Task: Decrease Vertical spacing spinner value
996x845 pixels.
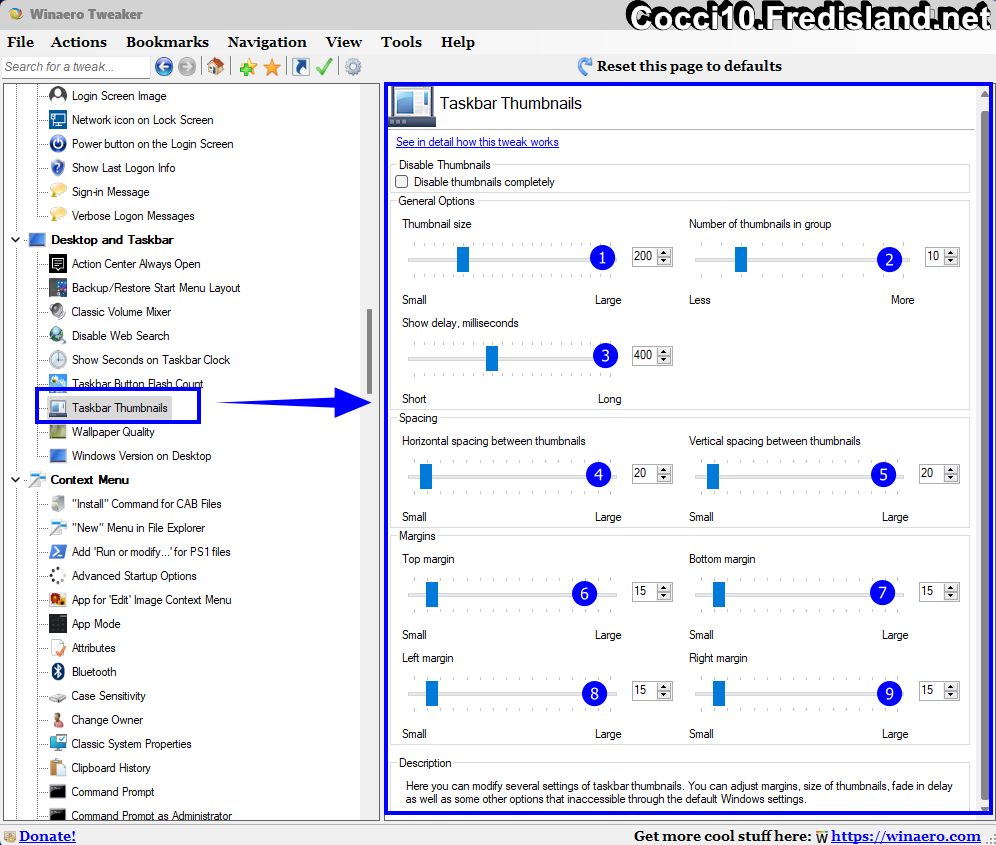Action: pyautogui.click(x=951, y=478)
